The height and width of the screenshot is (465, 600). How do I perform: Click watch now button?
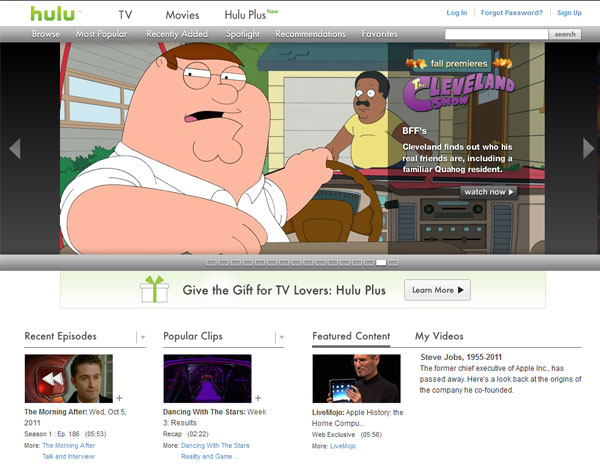tap(489, 192)
